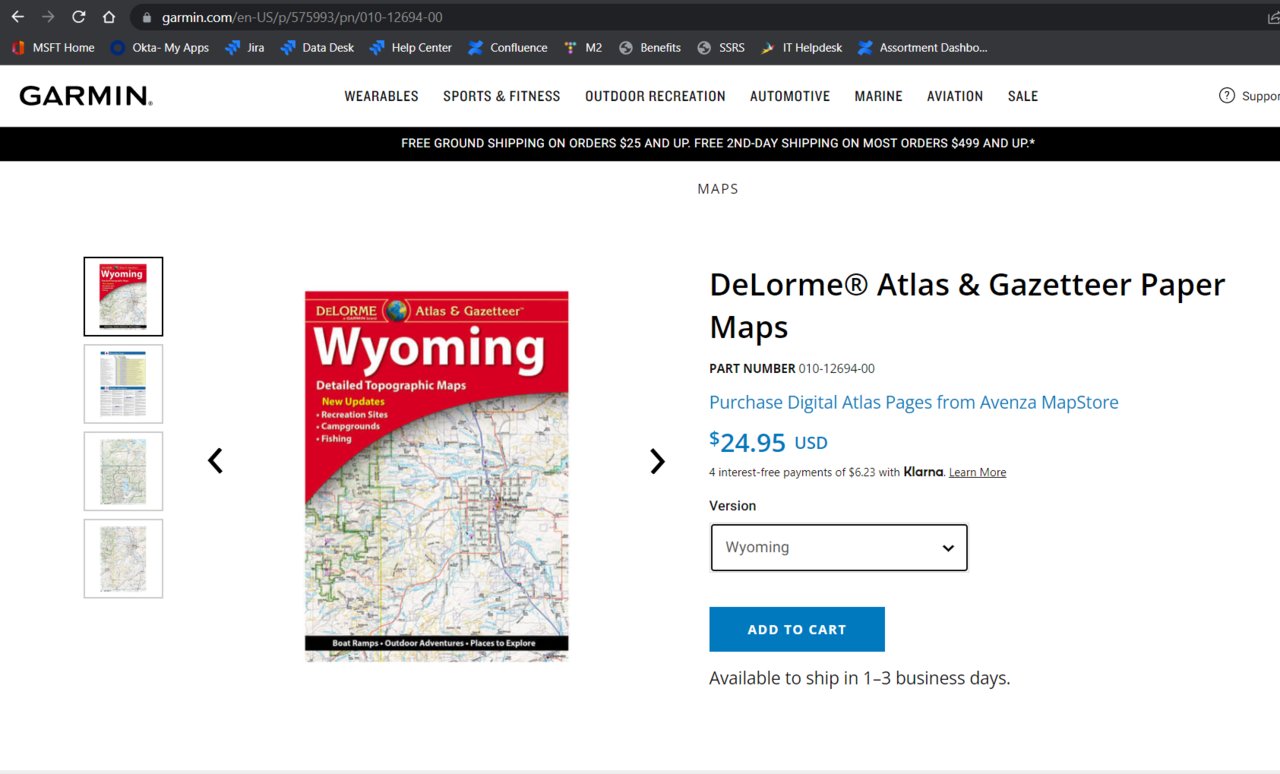
Task: Click the Support question mark icon
Action: (x=1227, y=96)
